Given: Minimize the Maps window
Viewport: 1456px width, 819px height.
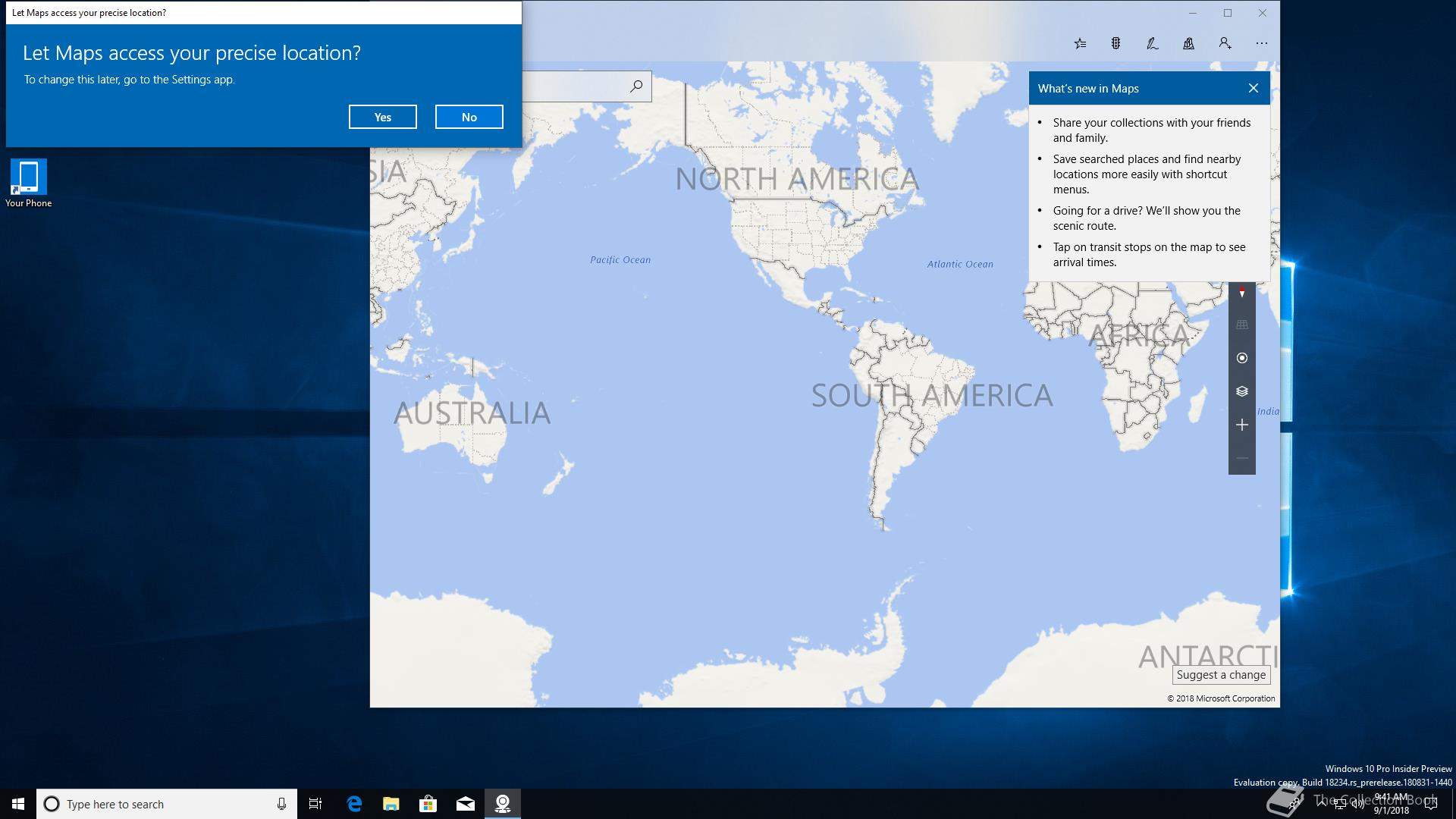Looking at the screenshot, I should click(1193, 13).
